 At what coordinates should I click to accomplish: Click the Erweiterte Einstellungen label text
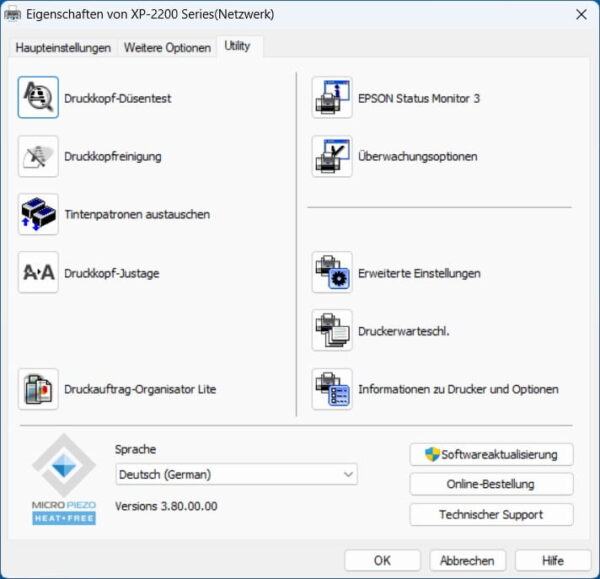pyautogui.click(x=419, y=274)
